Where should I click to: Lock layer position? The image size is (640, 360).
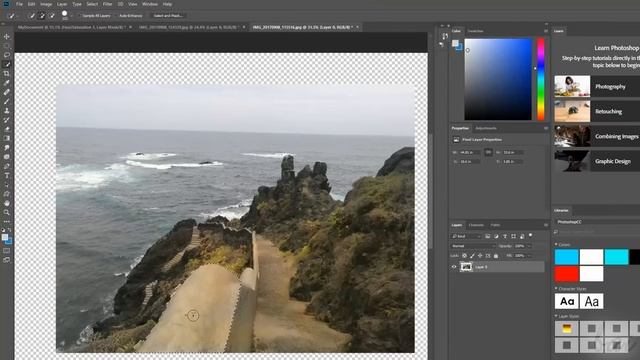(480, 256)
